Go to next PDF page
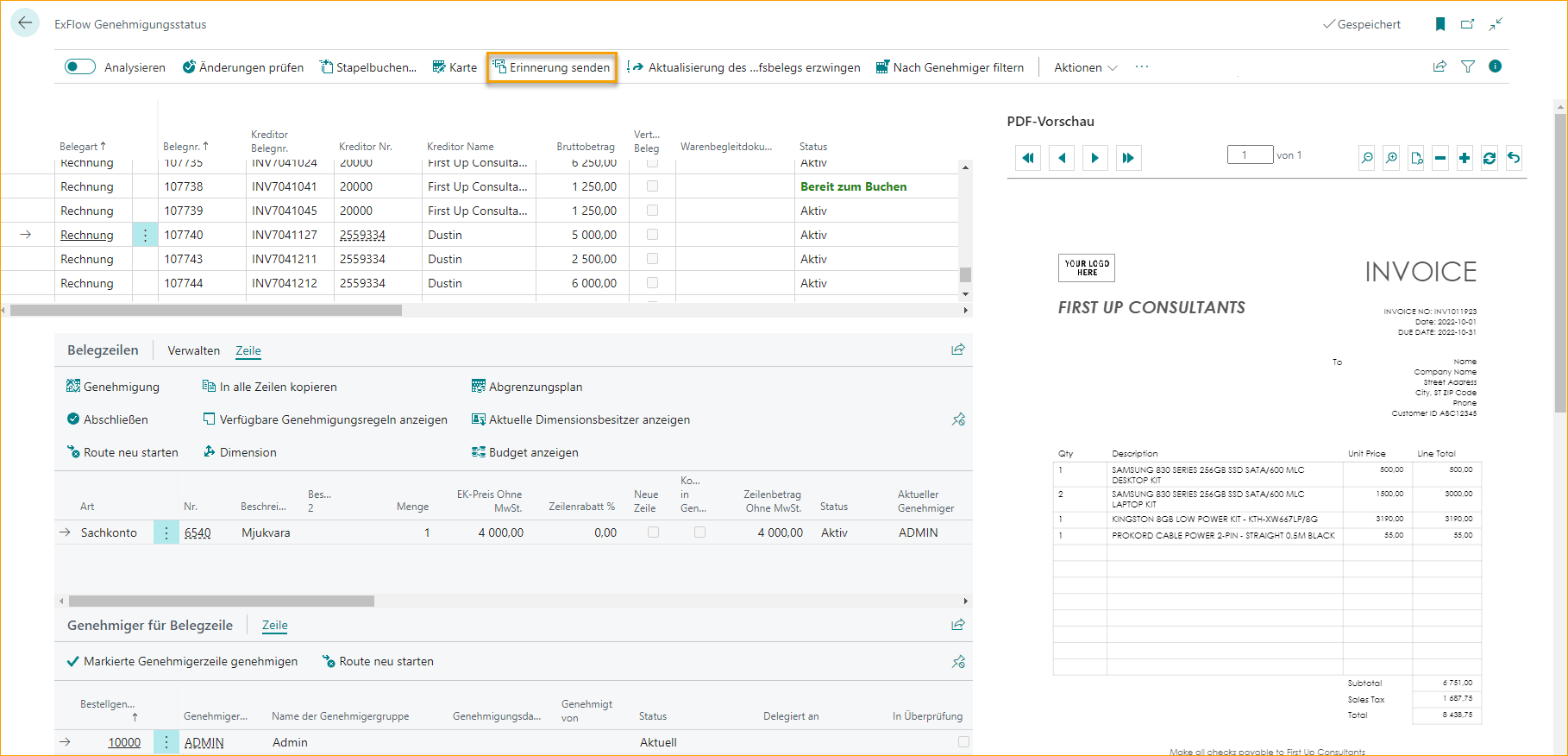This screenshot has width=1568, height=756. pyautogui.click(x=1094, y=158)
